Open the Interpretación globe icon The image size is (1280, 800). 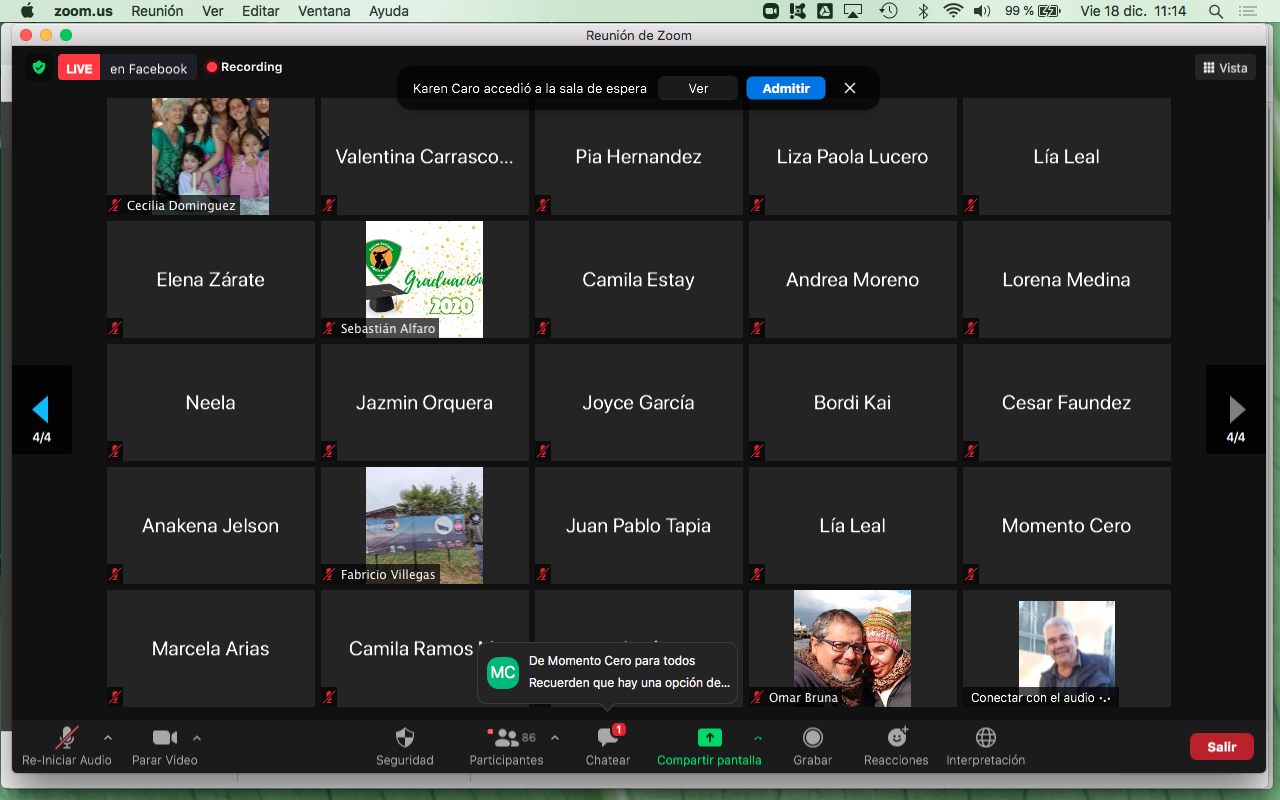coord(986,738)
